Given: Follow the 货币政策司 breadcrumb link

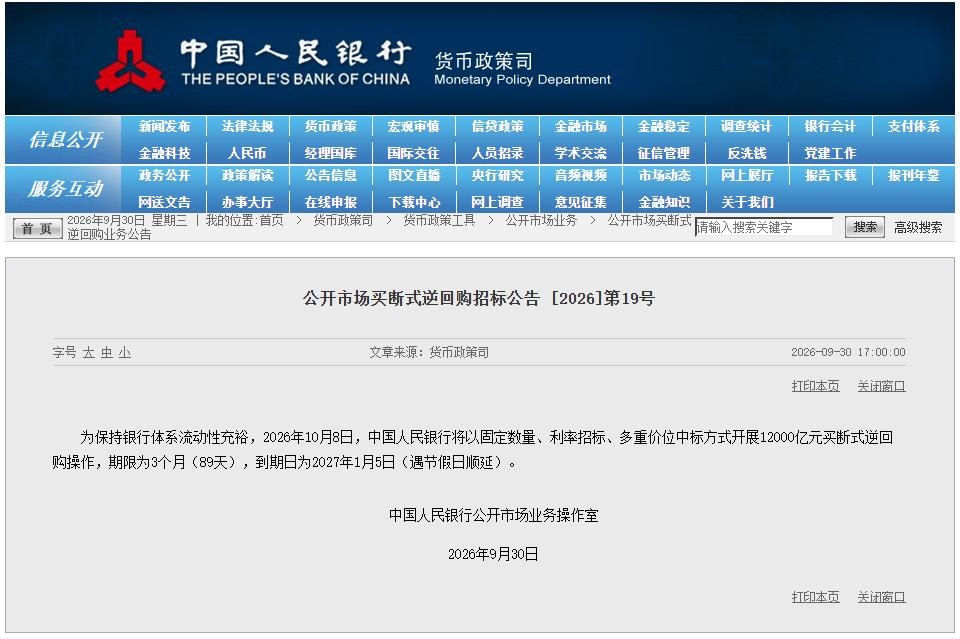Looking at the screenshot, I should click(x=343, y=220).
